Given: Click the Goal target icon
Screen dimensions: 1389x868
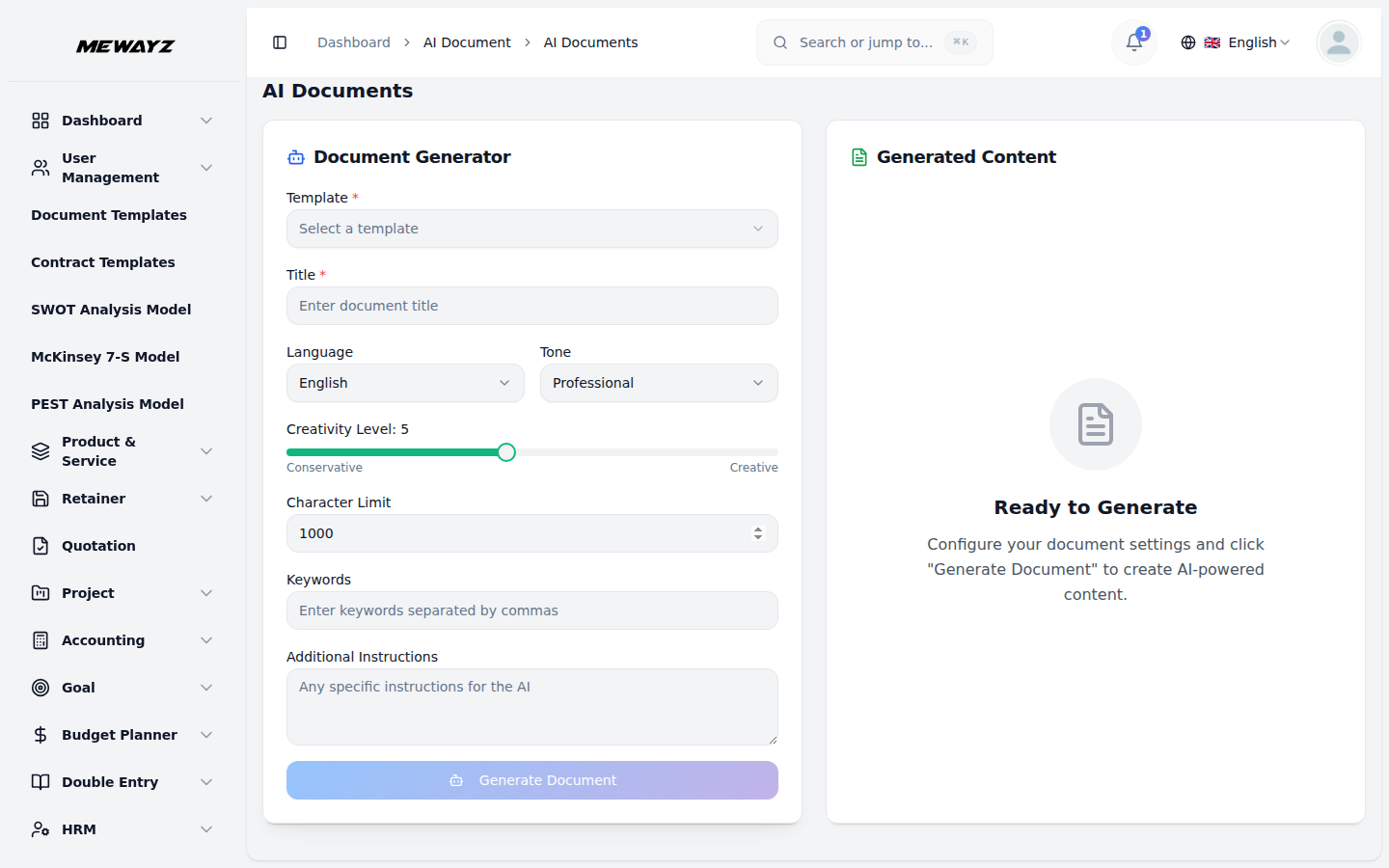Looking at the screenshot, I should click(40, 687).
